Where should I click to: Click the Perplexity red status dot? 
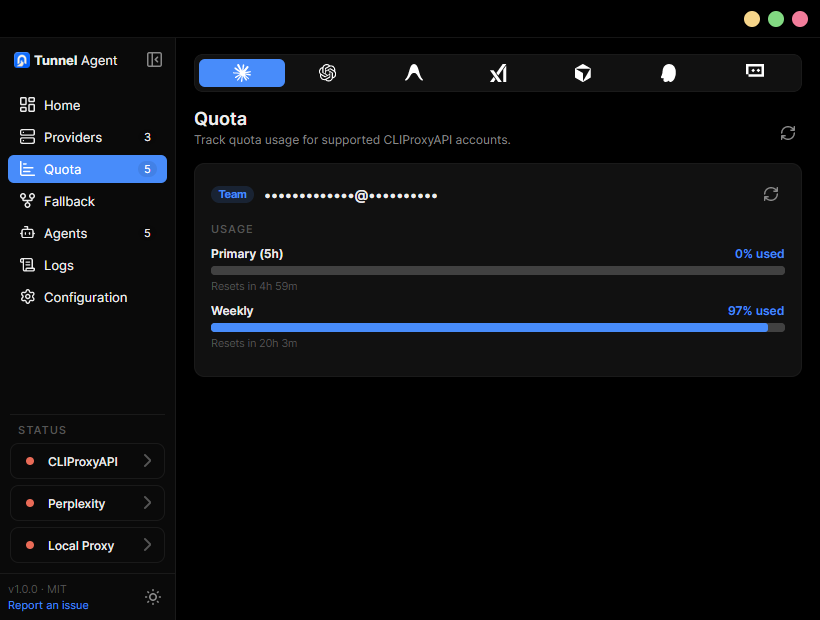pyautogui.click(x=30, y=503)
